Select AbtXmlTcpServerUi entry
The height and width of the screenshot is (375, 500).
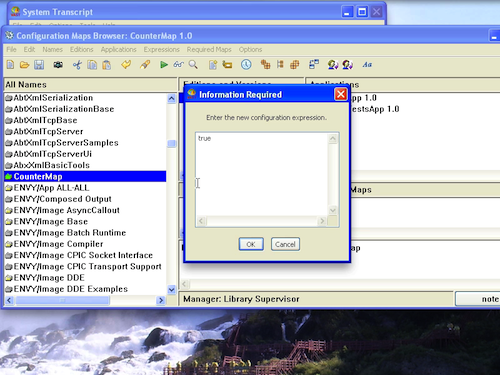pos(53,154)
